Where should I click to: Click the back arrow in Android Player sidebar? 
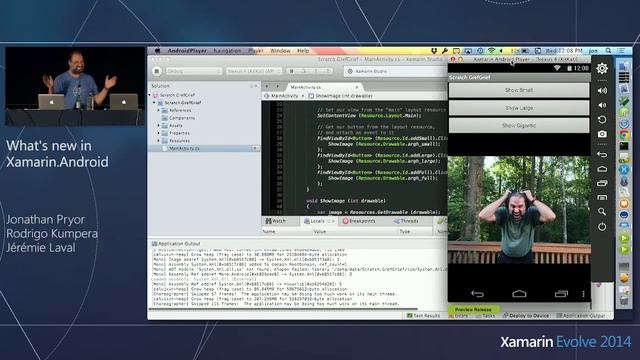pos(602,155)
